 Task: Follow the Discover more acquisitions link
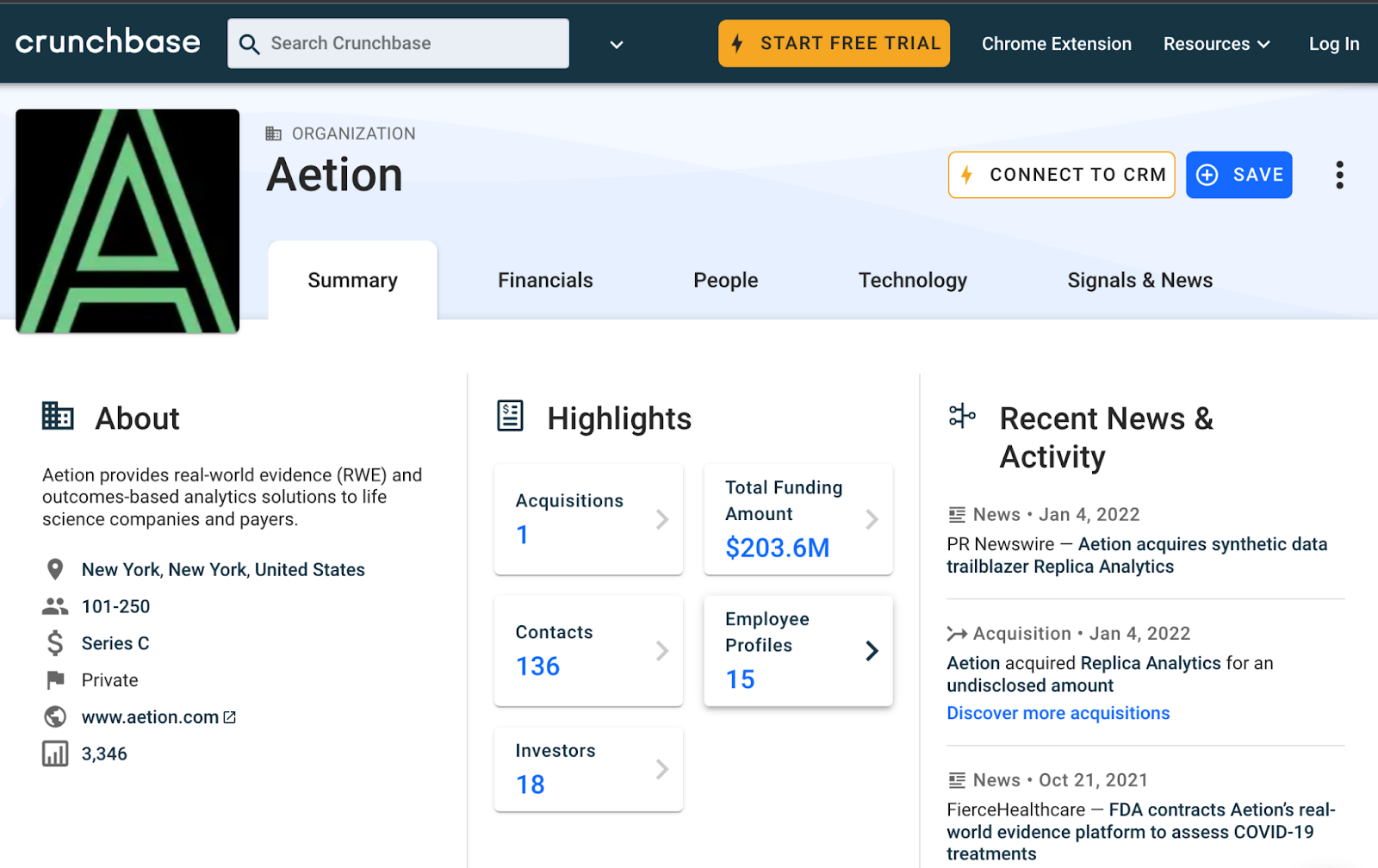1058,713
